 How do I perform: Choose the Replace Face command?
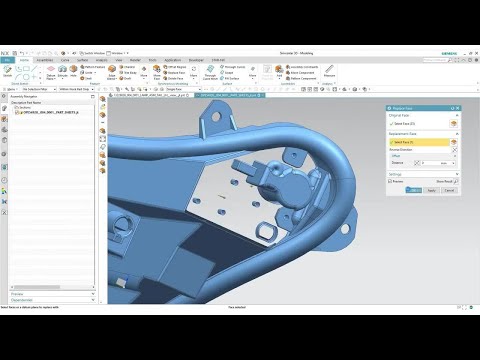pos(174,73)
